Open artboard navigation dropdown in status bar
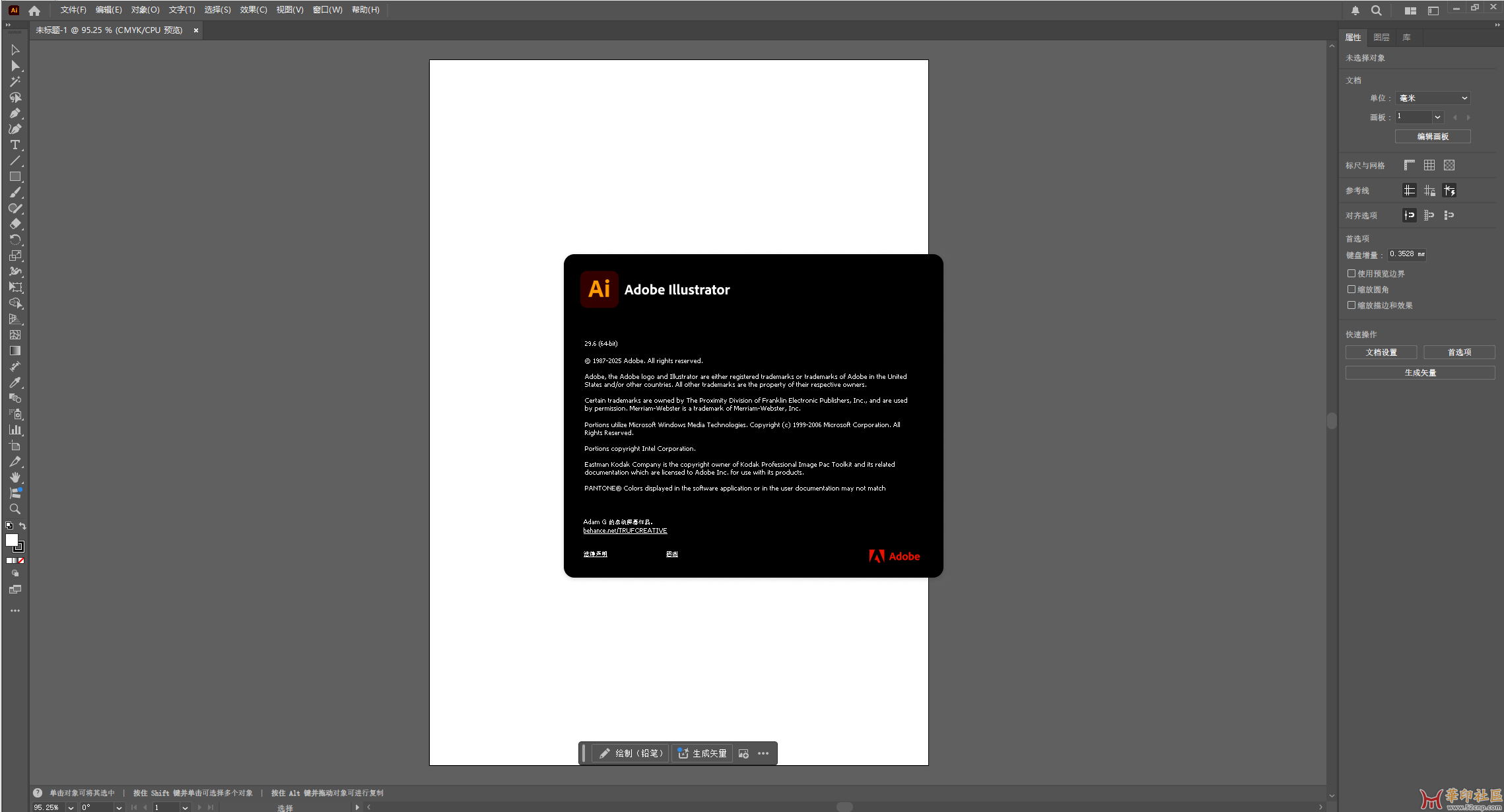Viewport: 1504px width, 812px height. point(185,807)
